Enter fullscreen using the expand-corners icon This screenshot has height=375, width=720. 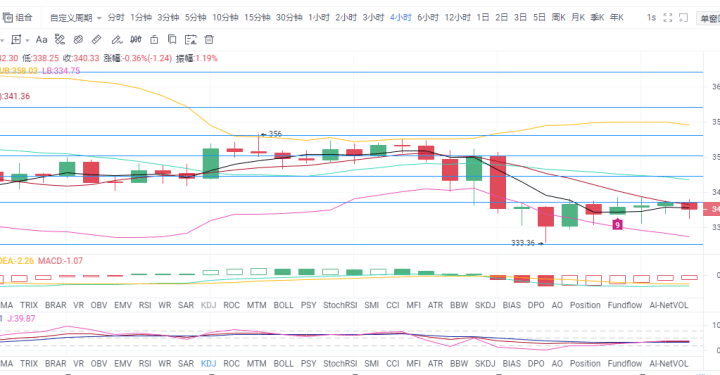pyautogui.click(x=668, y=17)
